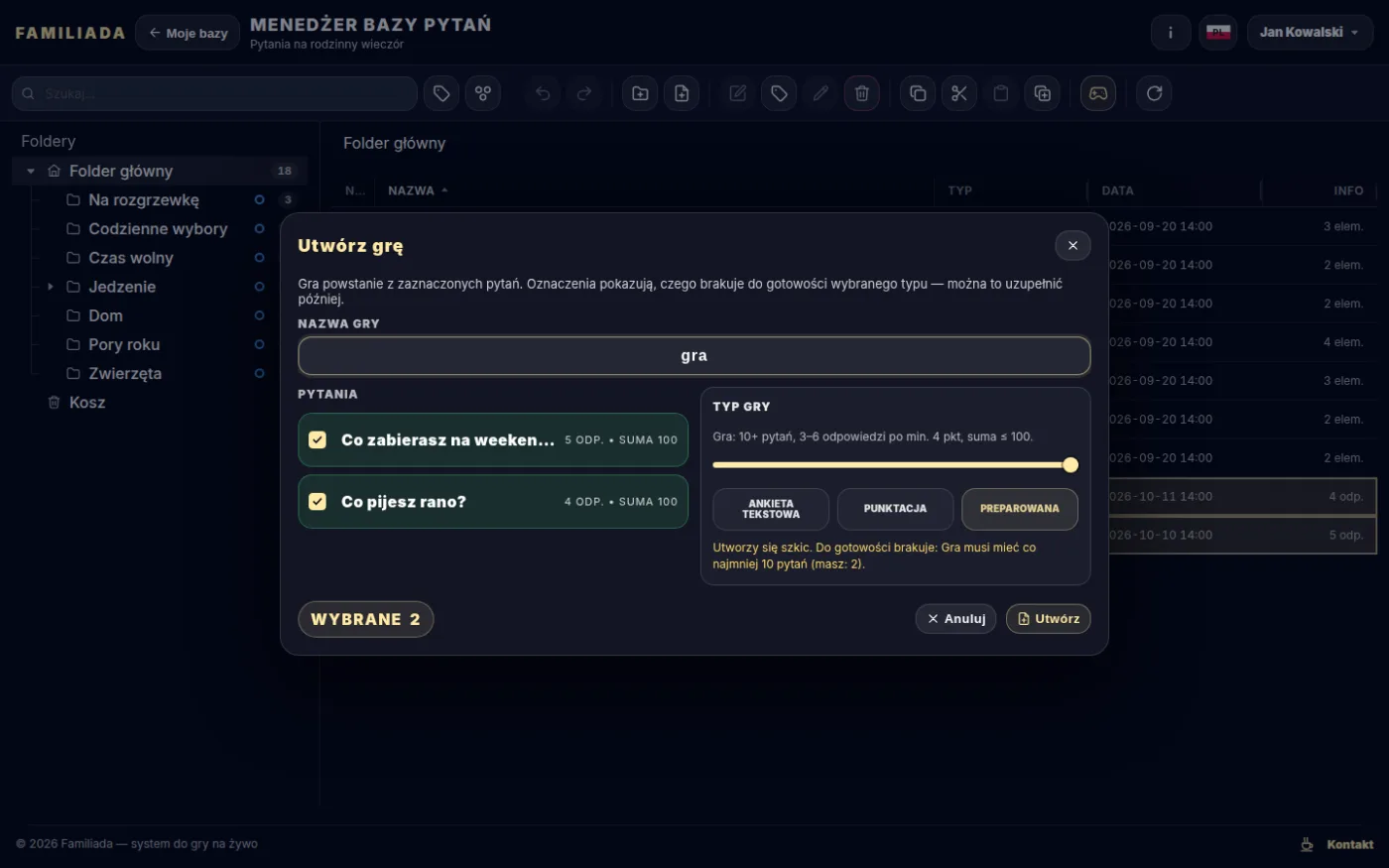The width and height of the screenshot is (1389, 868).
Task: Click the undo arrow in the toolbar
Action: pos(543,93)
